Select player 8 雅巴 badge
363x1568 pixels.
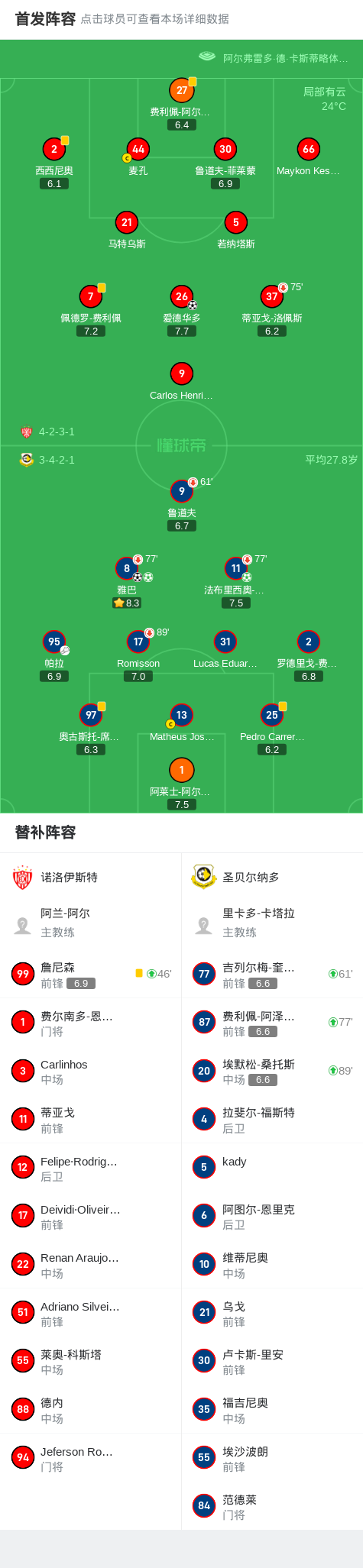coord(127,568)
